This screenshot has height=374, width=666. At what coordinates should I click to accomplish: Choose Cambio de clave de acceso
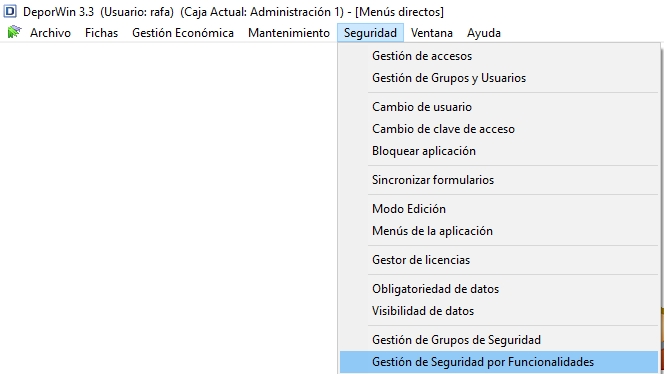pyautogui.click(x=499, y=129)
